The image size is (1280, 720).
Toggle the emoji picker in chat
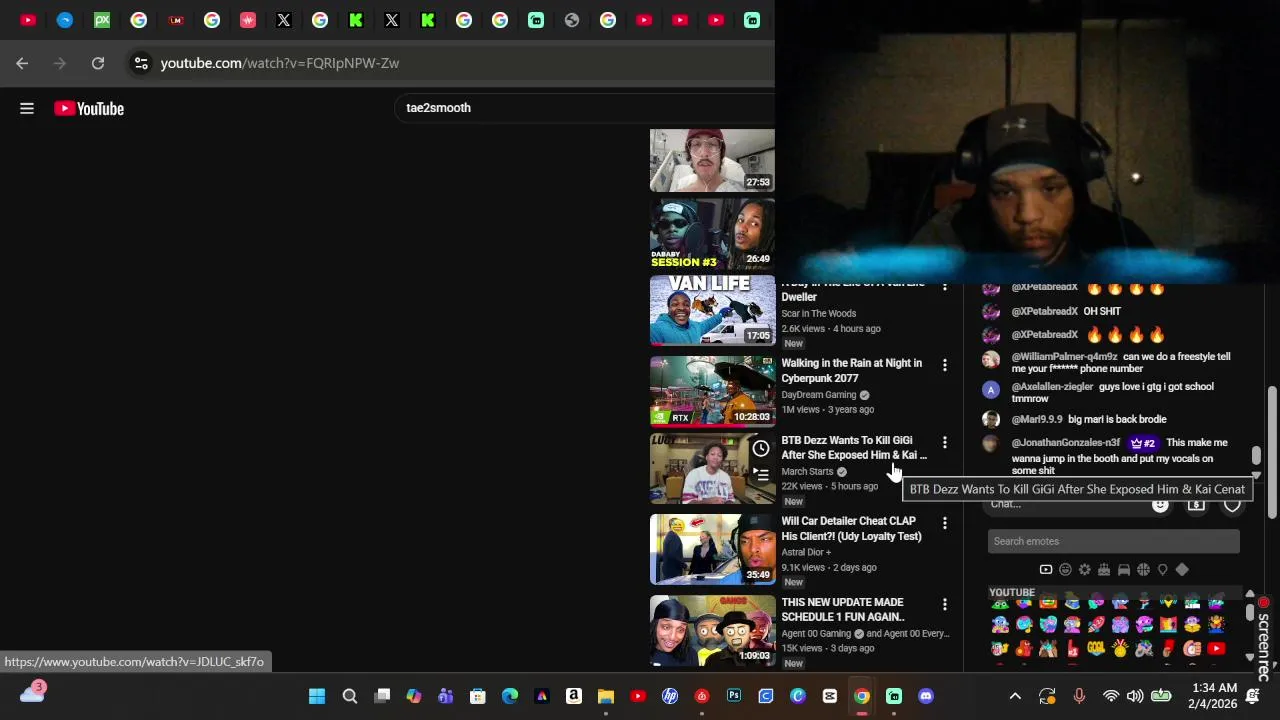tap(1160, 505)
